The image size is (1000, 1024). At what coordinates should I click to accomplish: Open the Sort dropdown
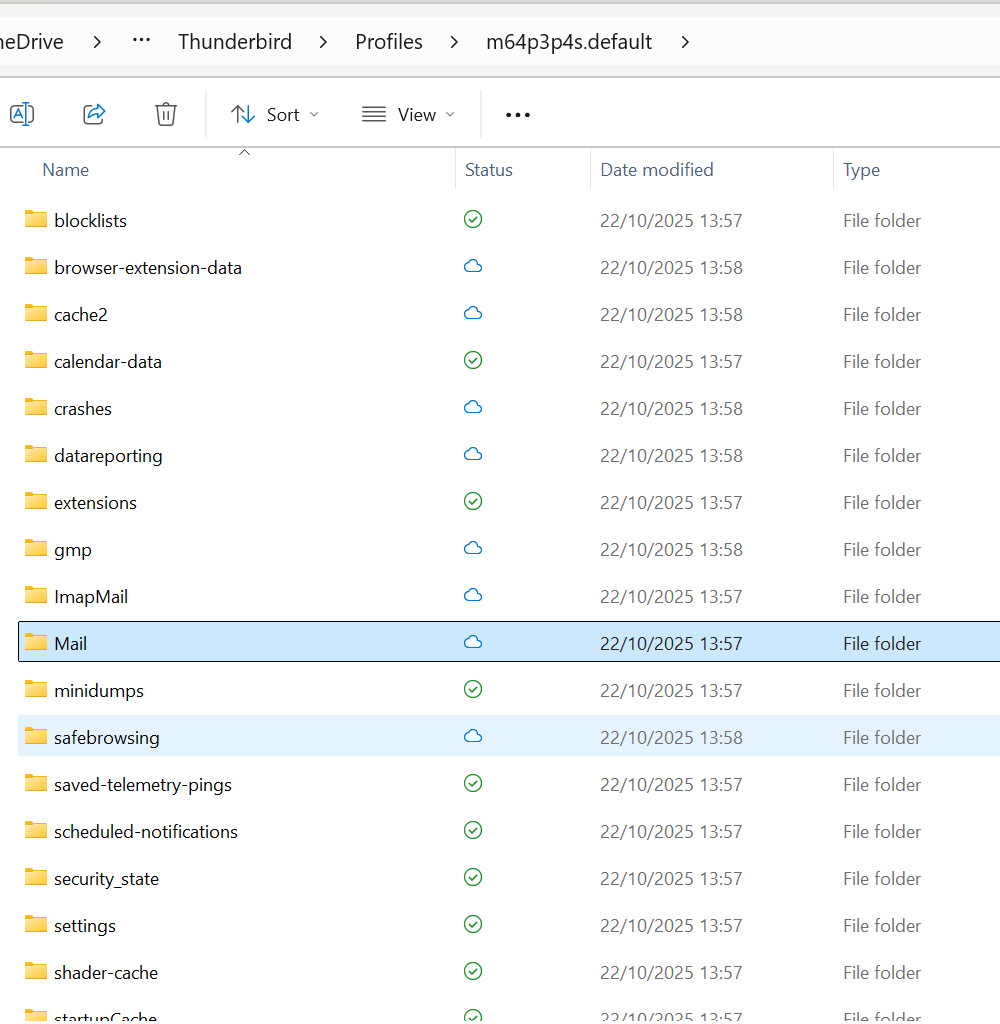click(275, 115)
